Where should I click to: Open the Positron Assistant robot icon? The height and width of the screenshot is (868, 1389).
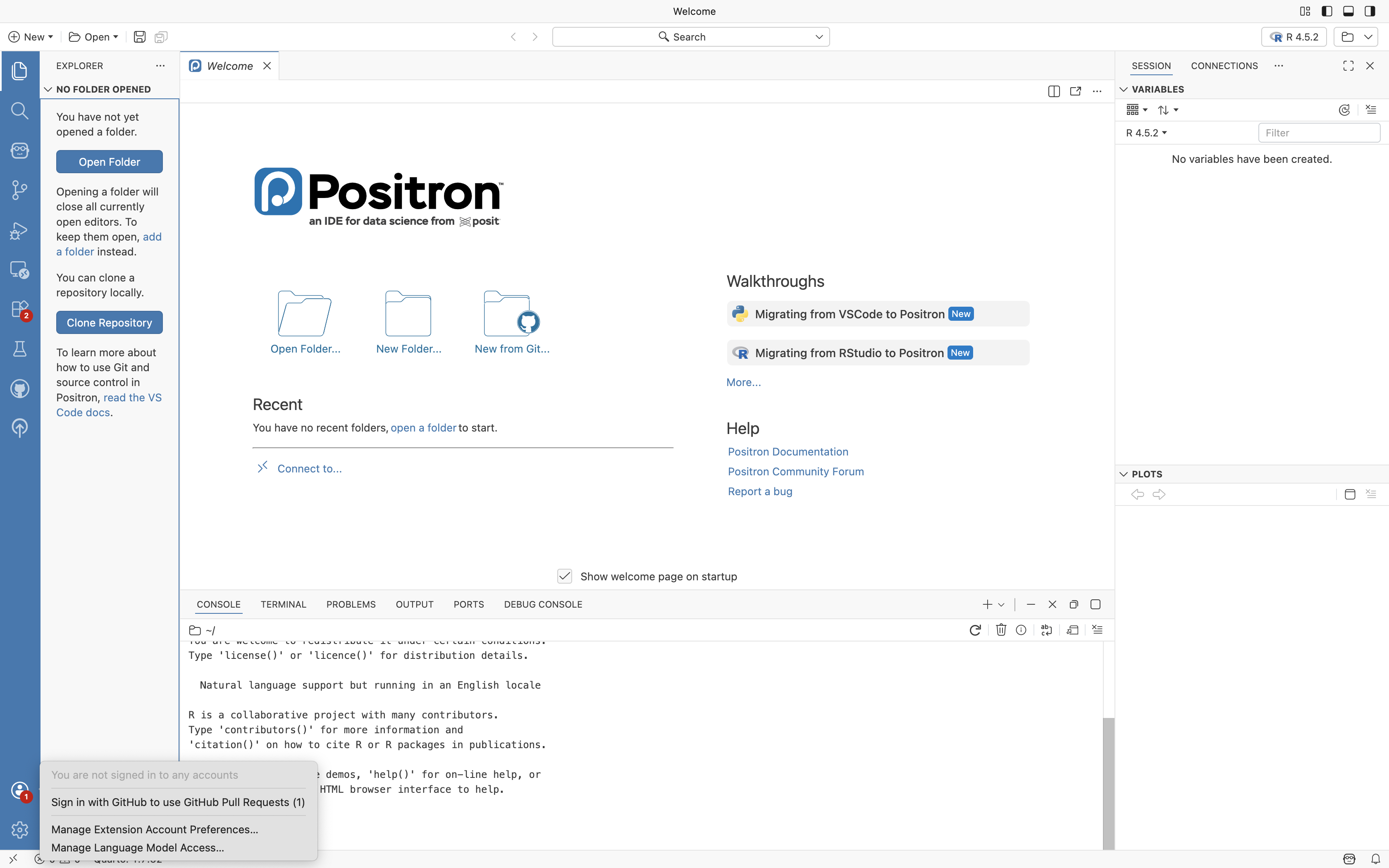coord(19,150)
